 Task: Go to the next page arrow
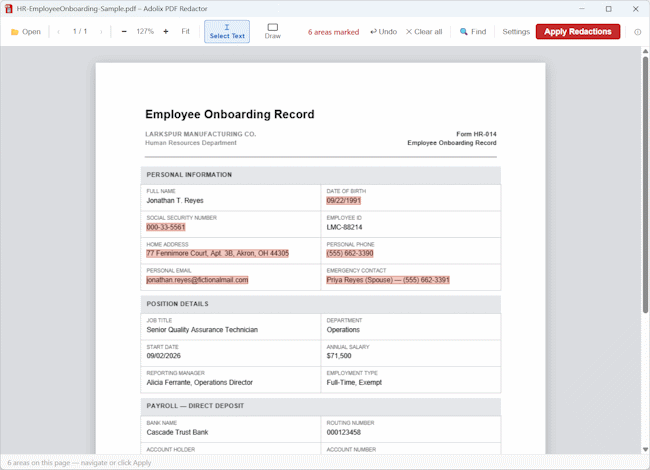pyautogui.click(x=101, y=32)
